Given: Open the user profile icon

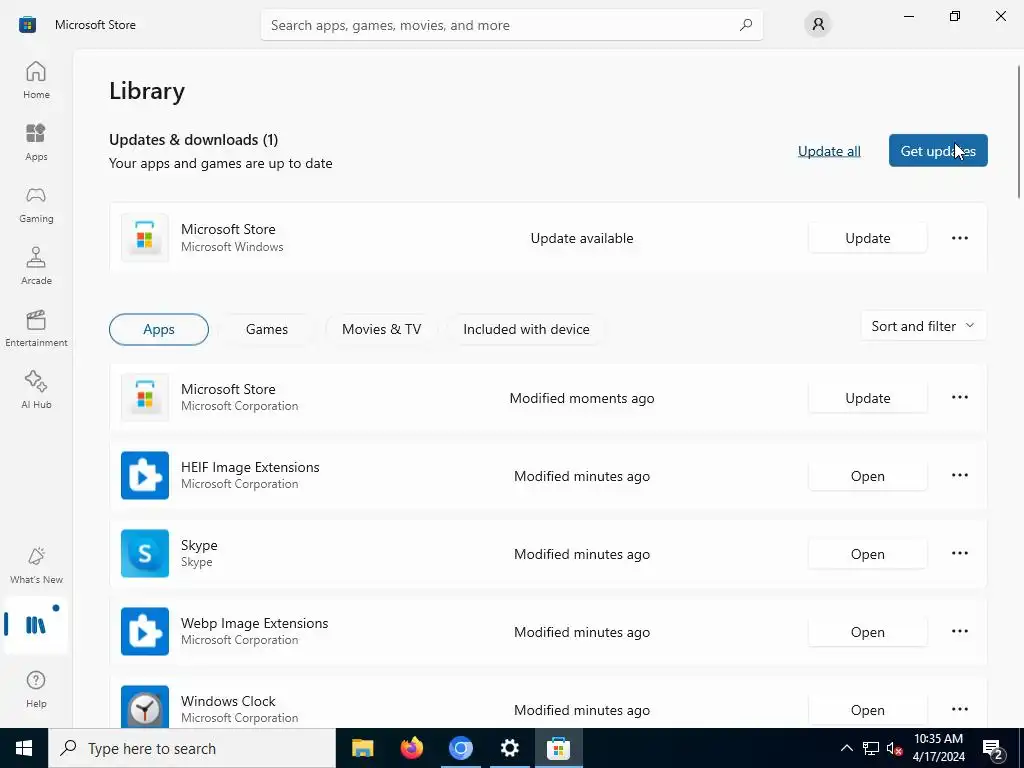Looking at the screenshot, I should click(x=818, y=25).
